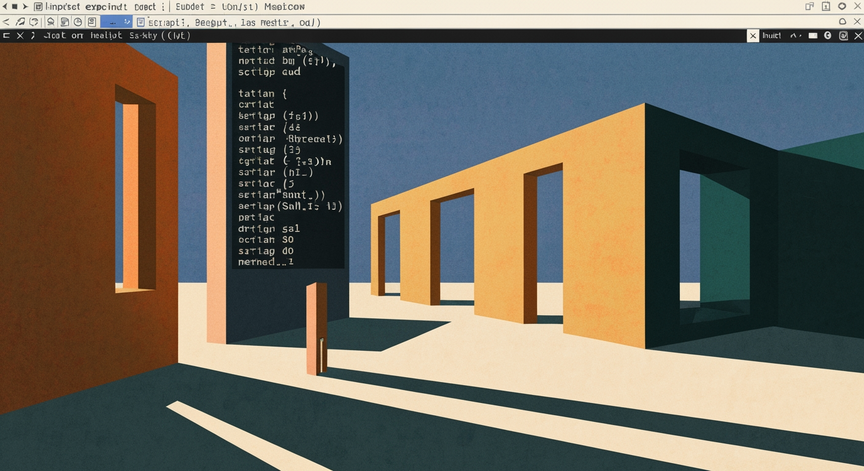Click the document icon beside the first title tab
Viewport: 864px width, 471px height.
pyautogui.click(x=38, y=7)
